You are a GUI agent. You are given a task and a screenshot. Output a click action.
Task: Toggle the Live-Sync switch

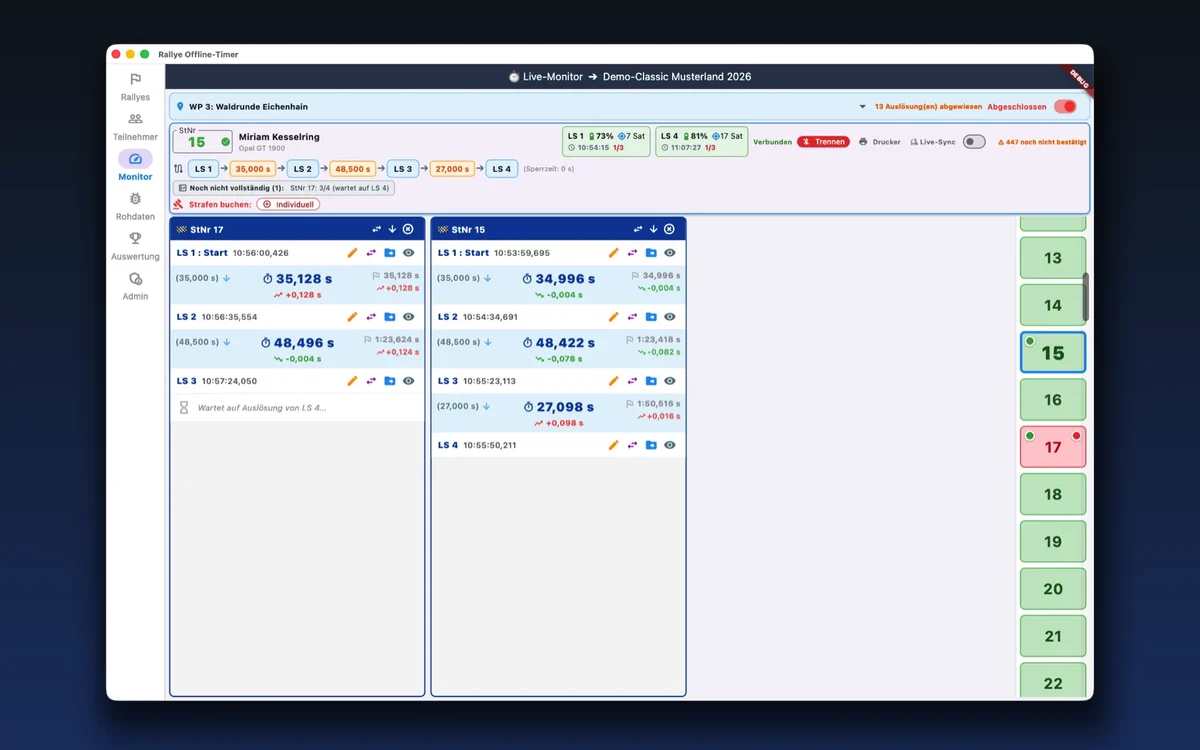[x=974, y=142]
